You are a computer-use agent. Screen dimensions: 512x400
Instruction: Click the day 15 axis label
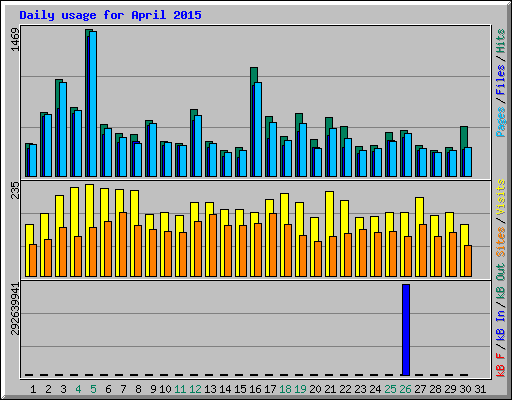tap(240, 389)
